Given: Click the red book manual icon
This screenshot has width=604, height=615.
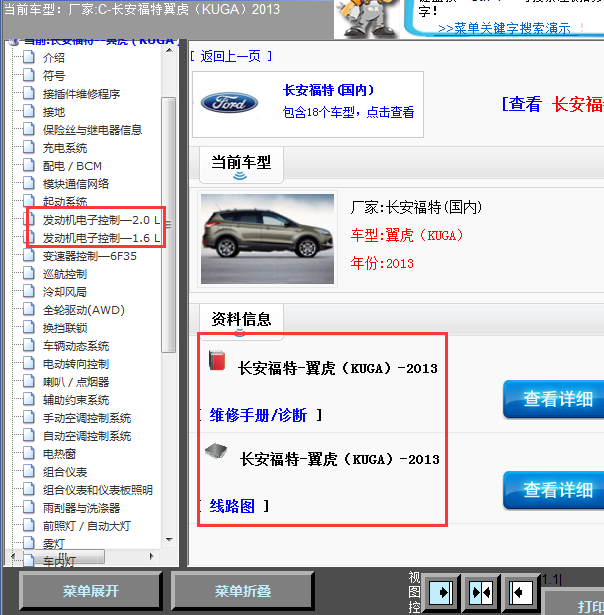Looking at the screenshot, I should 217,360.
